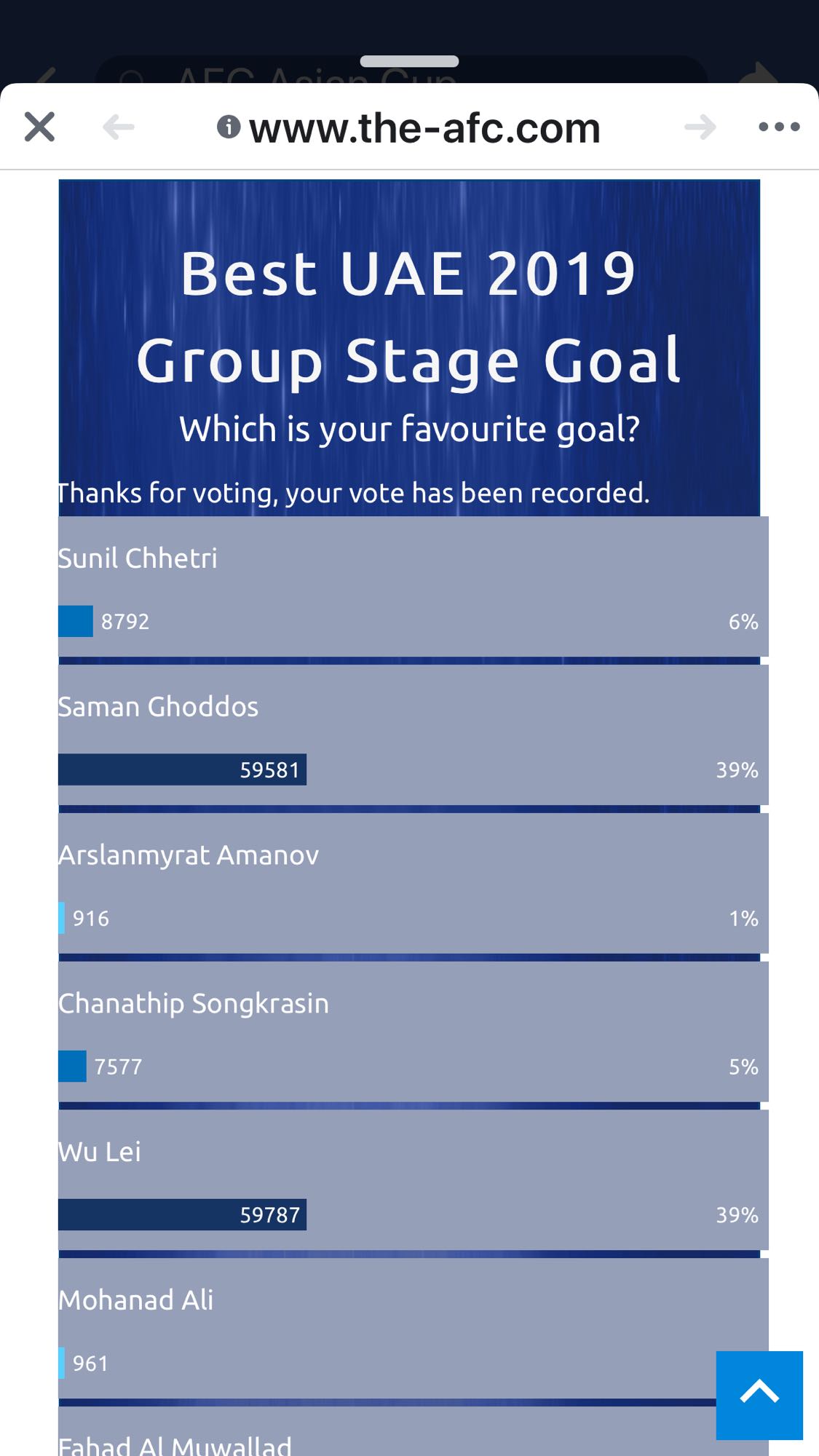Tap Saman Ghoddos 59581 vote bar
819x1456 pixels.
[x=182, y=769]
